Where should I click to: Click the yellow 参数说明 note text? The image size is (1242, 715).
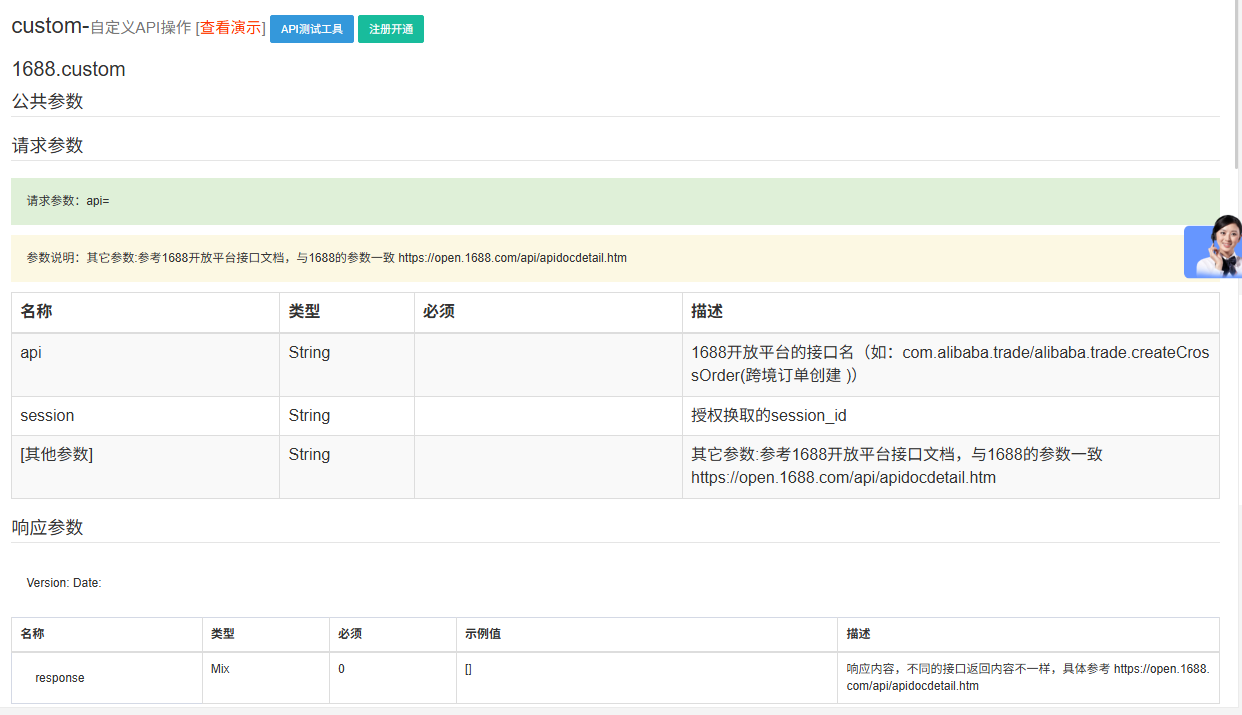click(327, 258)
